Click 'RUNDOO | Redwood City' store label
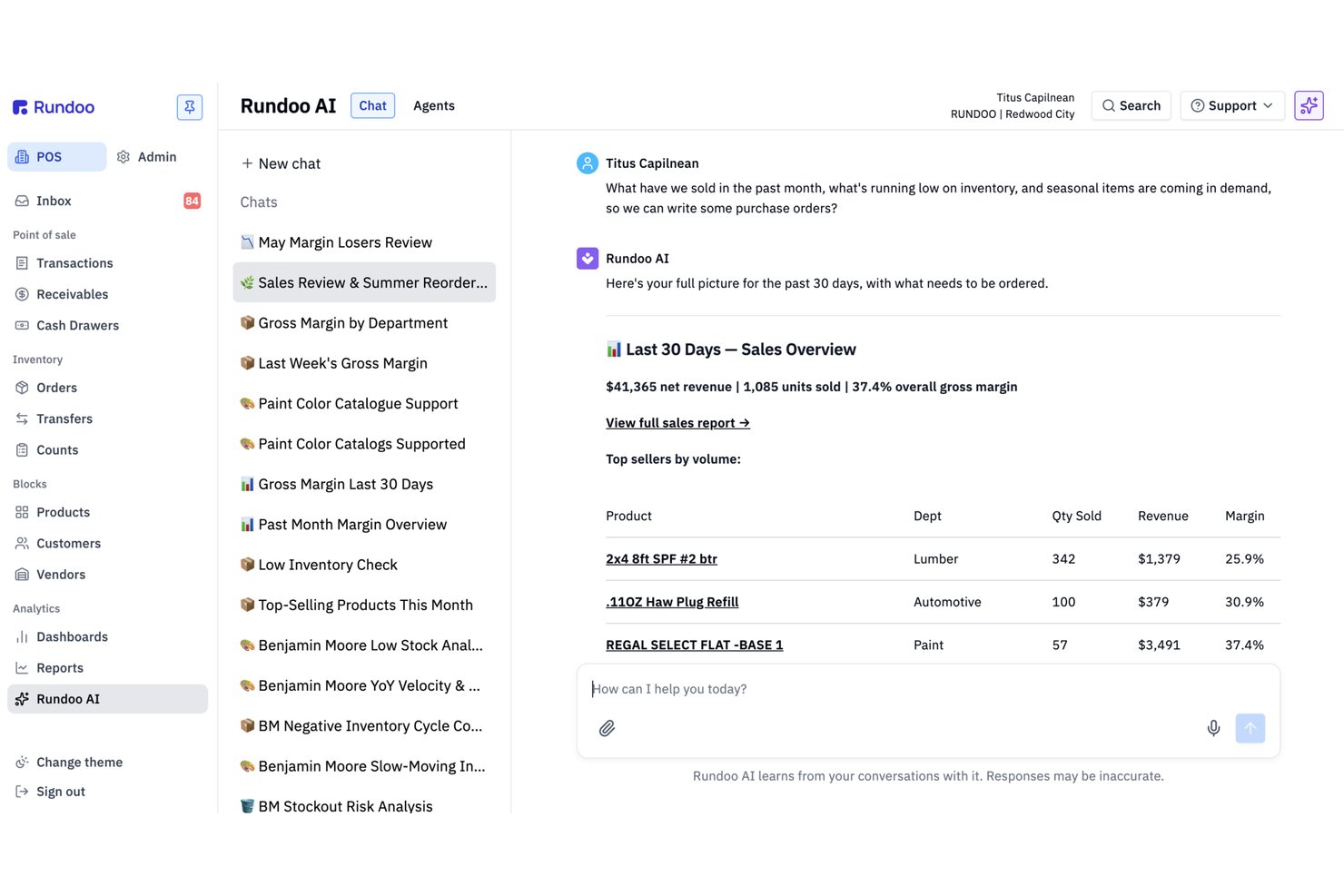Image resolution: width=1344 pixels, height=896 pixels. (x=1013, y=114)
